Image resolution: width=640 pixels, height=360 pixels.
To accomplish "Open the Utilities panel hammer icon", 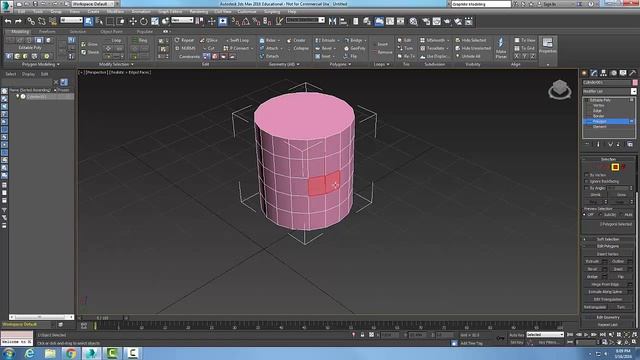I will pyautogui.click(x=633, y=73).
